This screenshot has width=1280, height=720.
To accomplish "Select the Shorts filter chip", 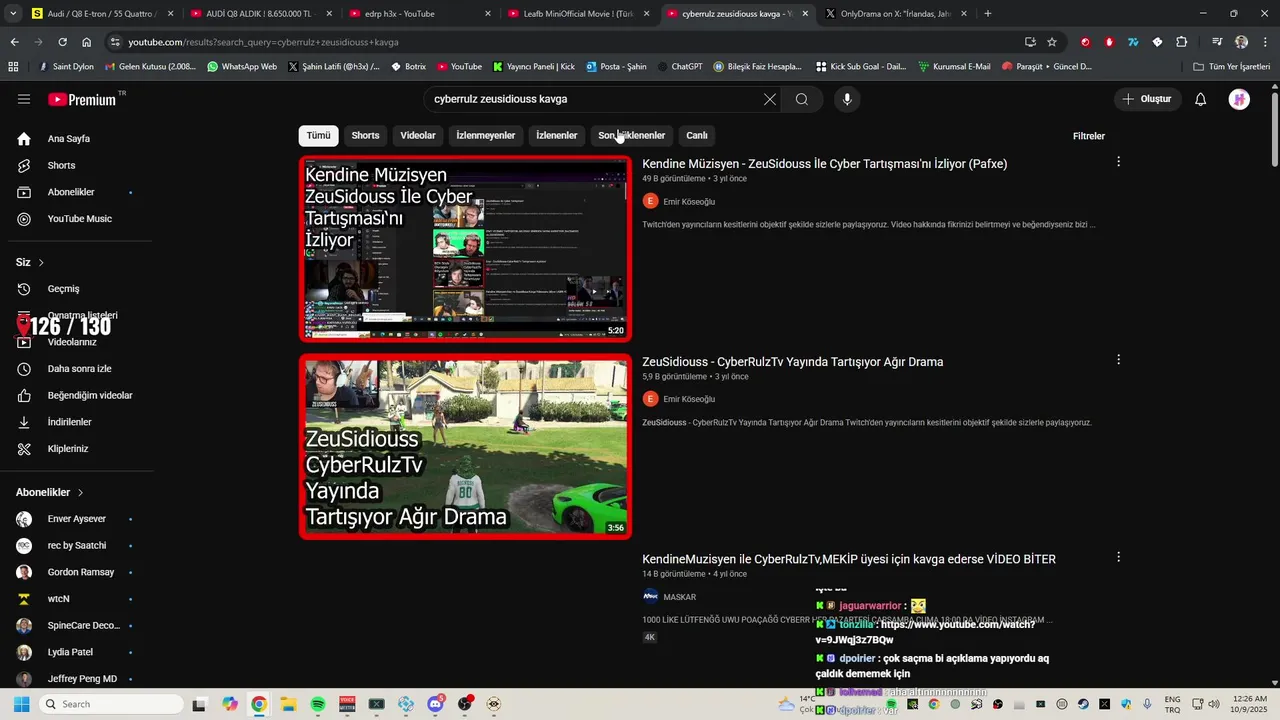I will click(x=365, y=135).
